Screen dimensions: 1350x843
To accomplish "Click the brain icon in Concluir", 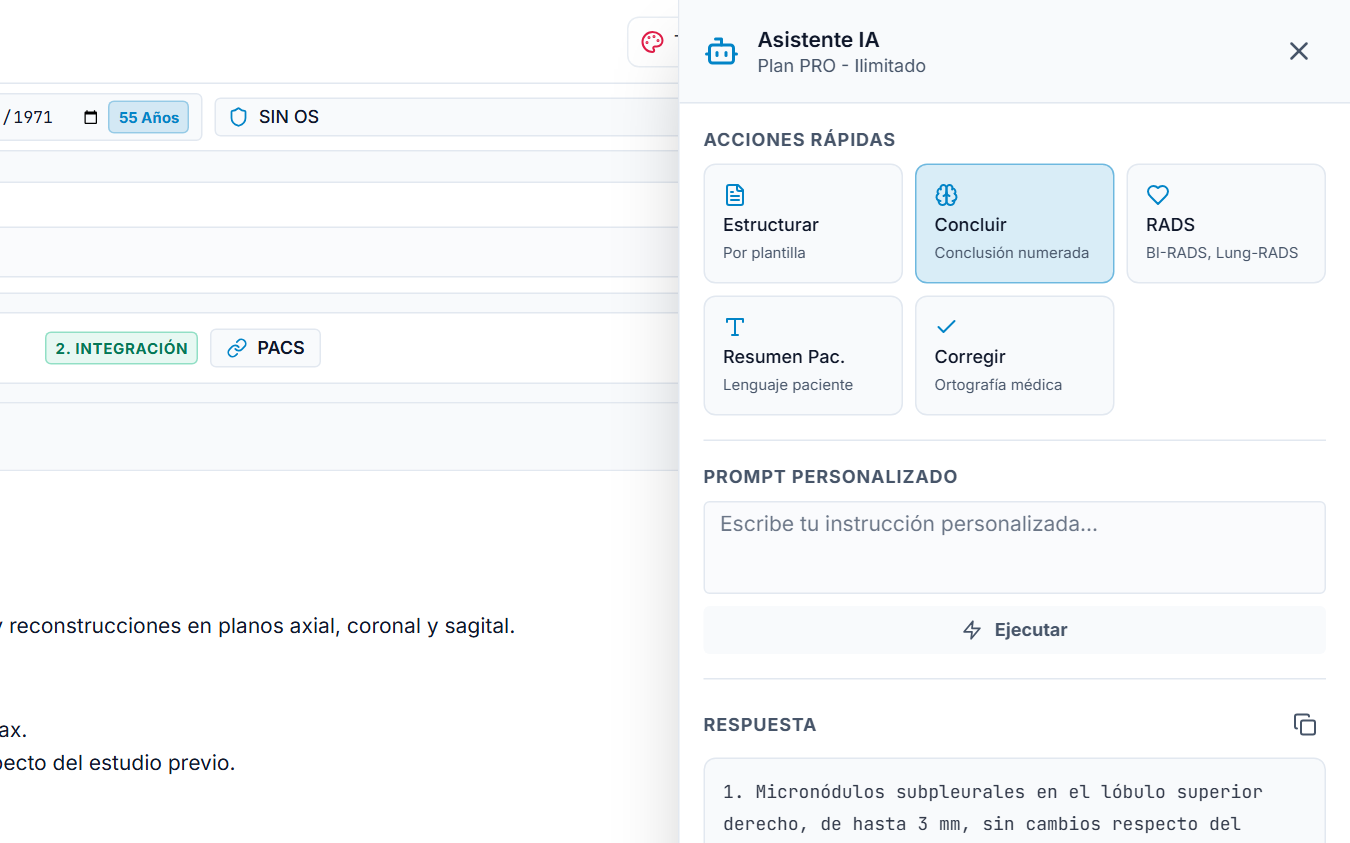I will (x=946, y=195).
